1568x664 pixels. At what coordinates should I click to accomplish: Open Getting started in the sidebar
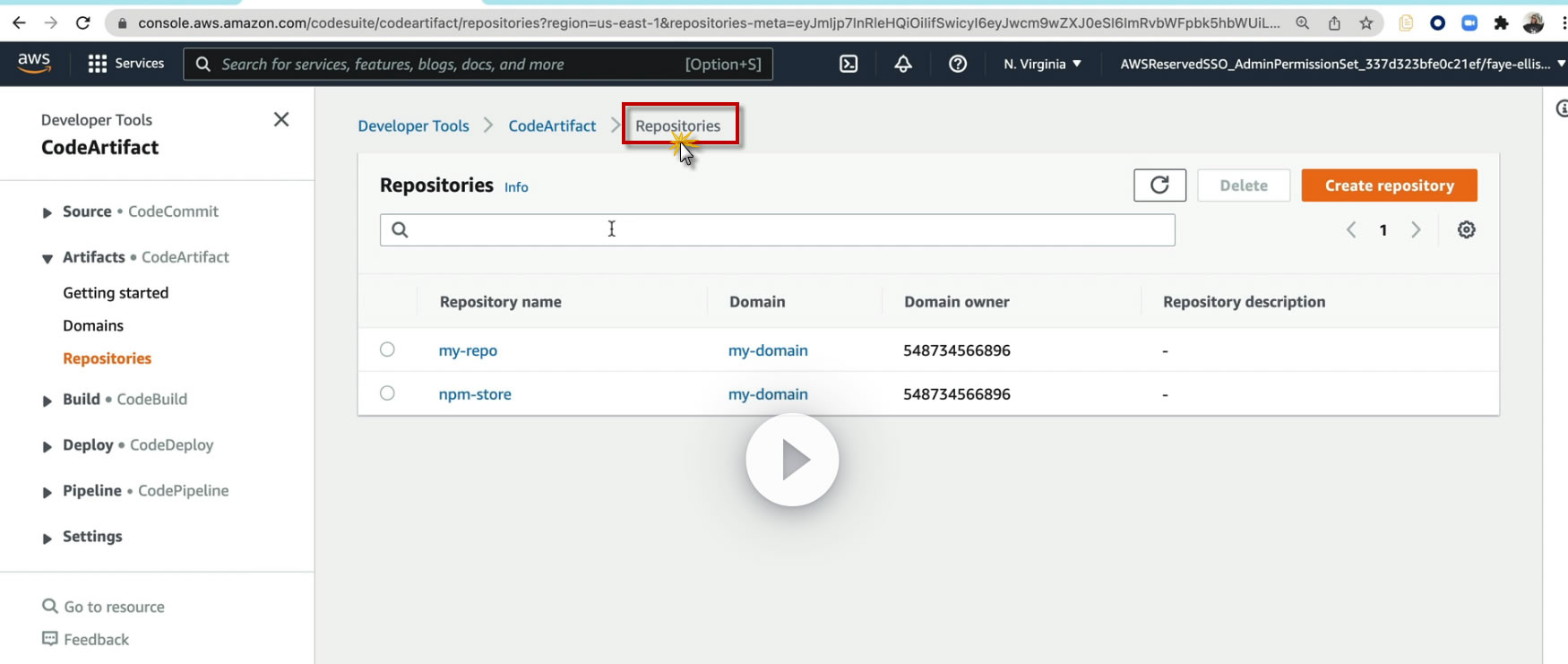(116, 293)
